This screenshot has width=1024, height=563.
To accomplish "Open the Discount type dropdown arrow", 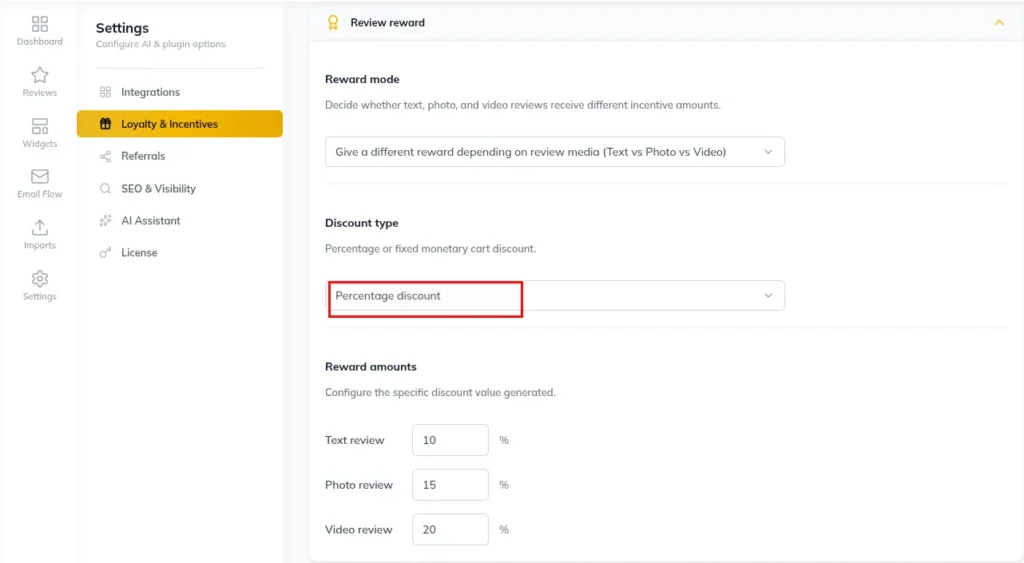I will tap(768, 296).
